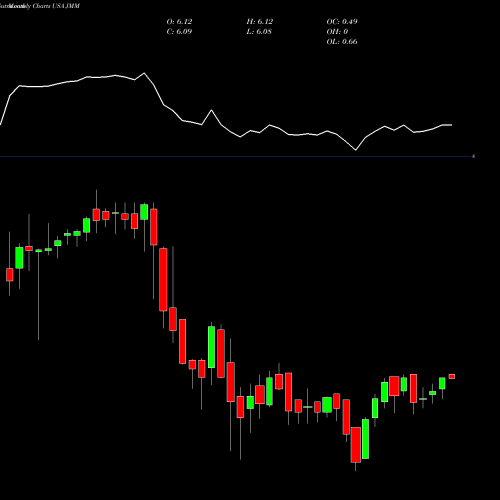Click the most recent red candlestick on chart

[452, 376]
